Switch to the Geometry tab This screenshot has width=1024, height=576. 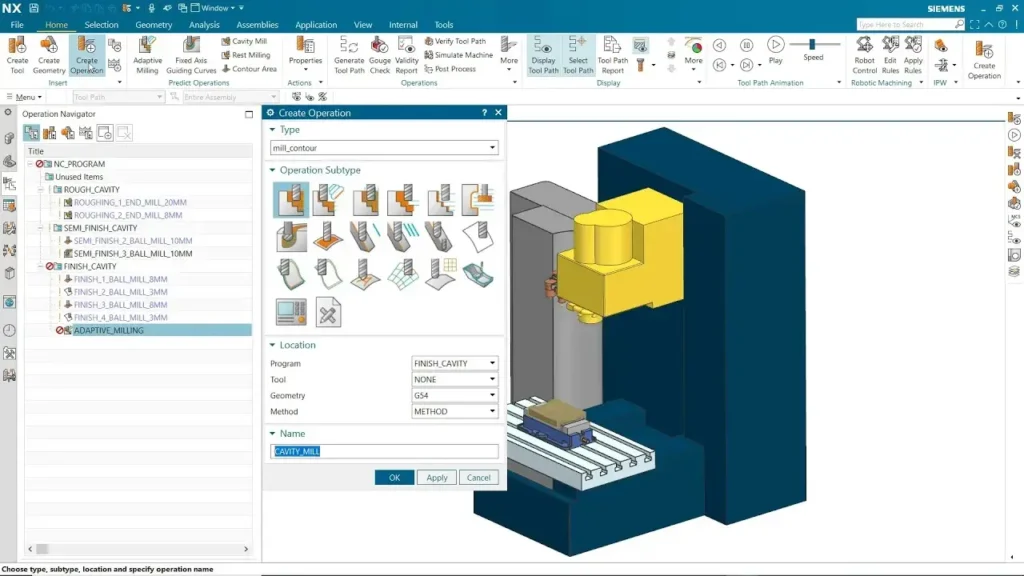153,24
